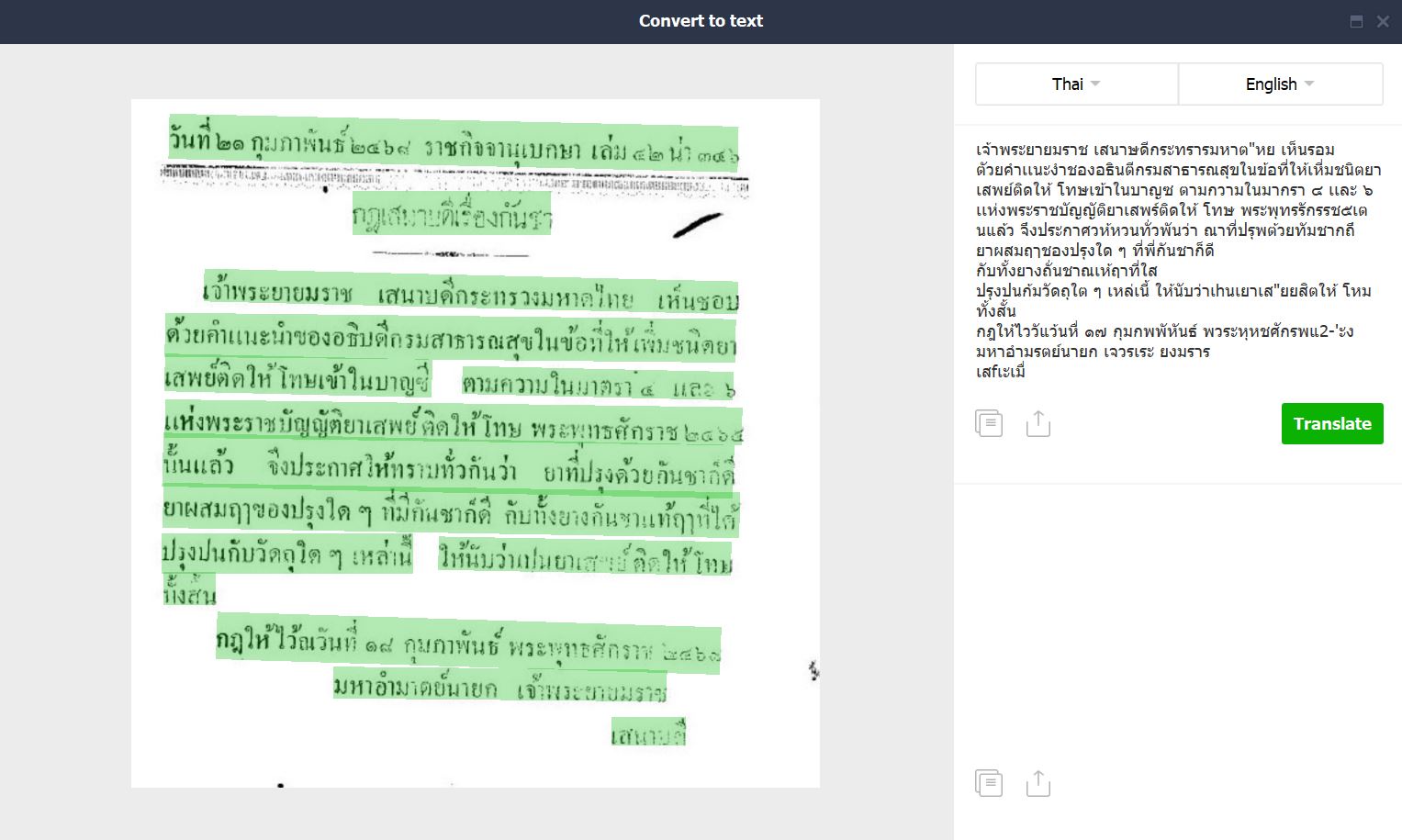
Task: Click highlighted line 'กฎให้ไว้ณวันที่ ๑๙' in scan
Action: click(468, 644)
